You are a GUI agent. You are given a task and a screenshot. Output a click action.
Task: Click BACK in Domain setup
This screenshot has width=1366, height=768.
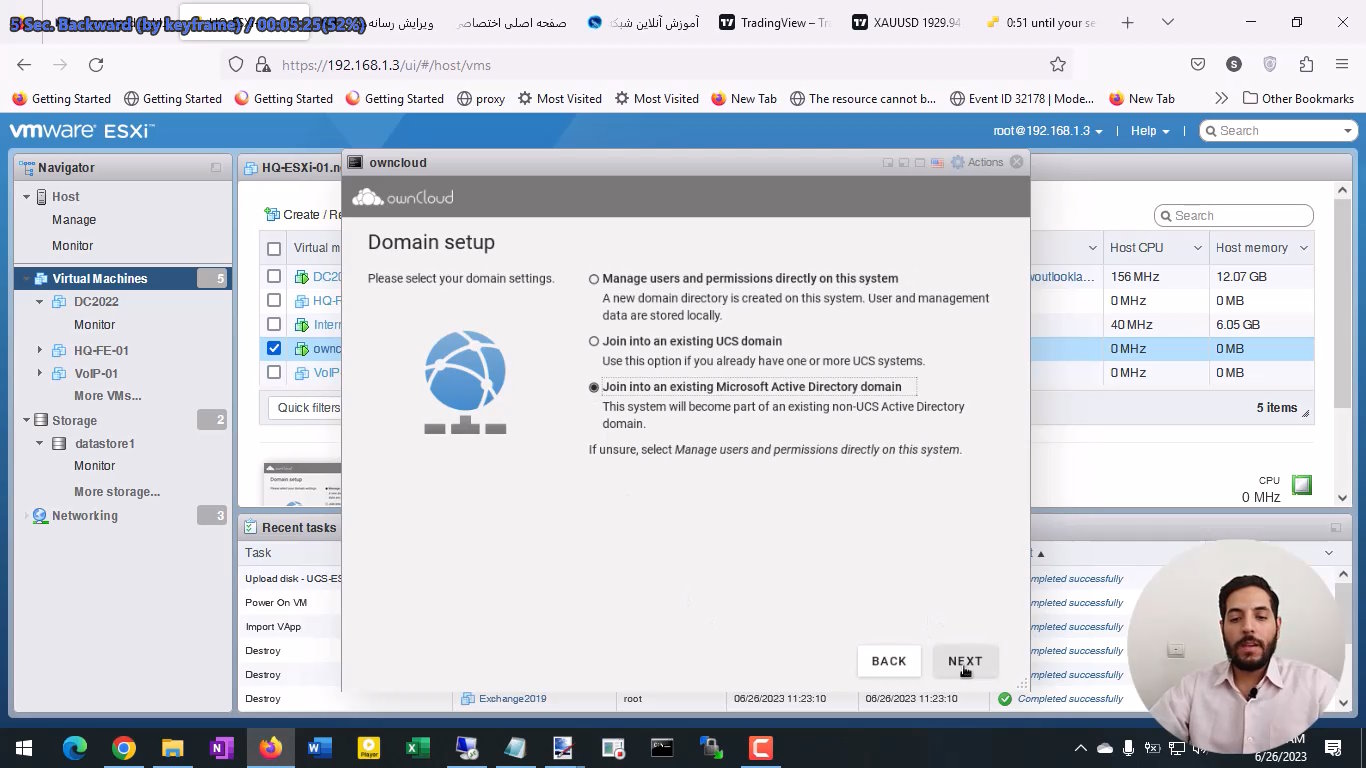[889, 661]
